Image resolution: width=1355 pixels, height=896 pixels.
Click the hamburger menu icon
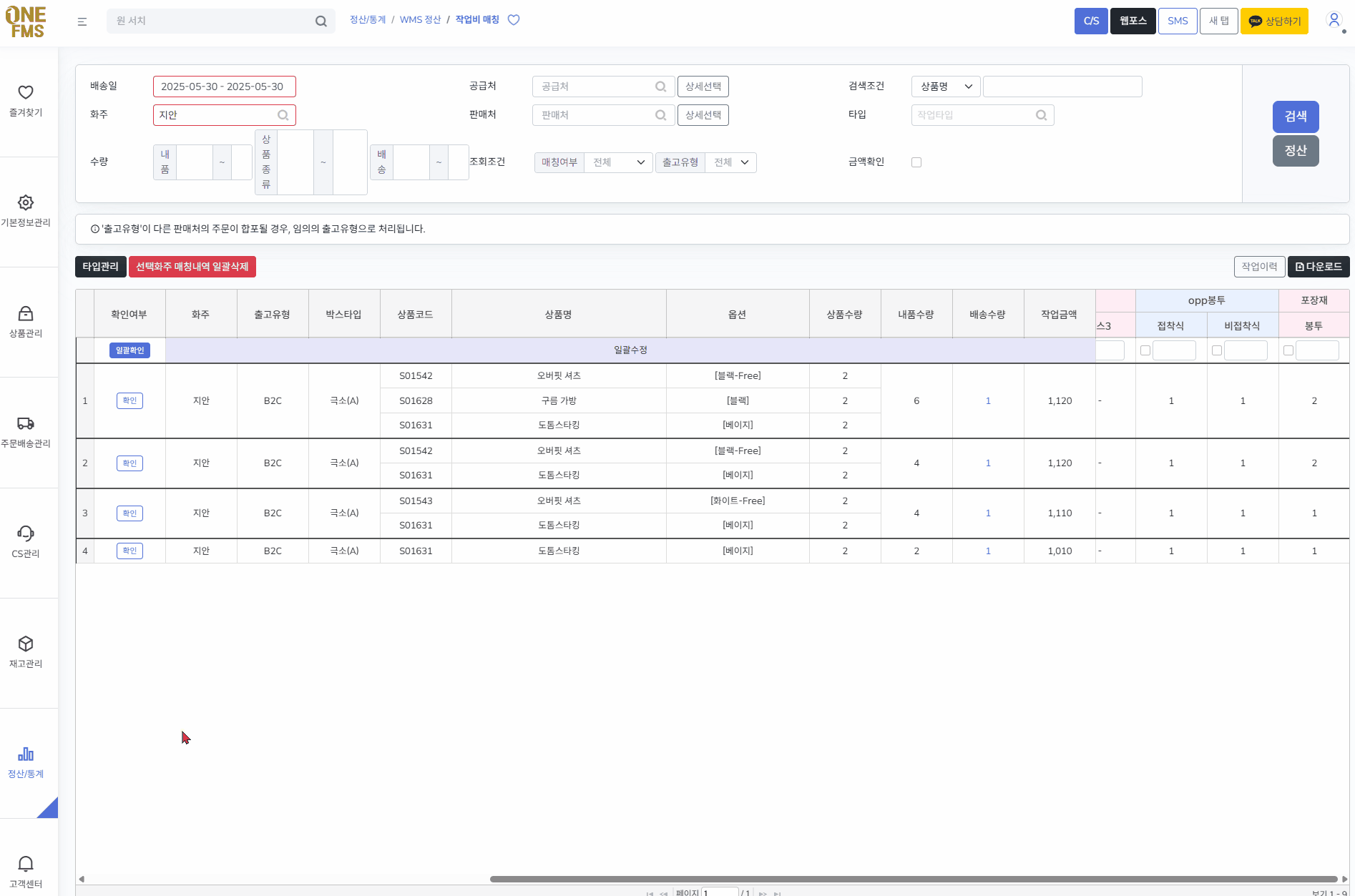[x=82, y=21]
